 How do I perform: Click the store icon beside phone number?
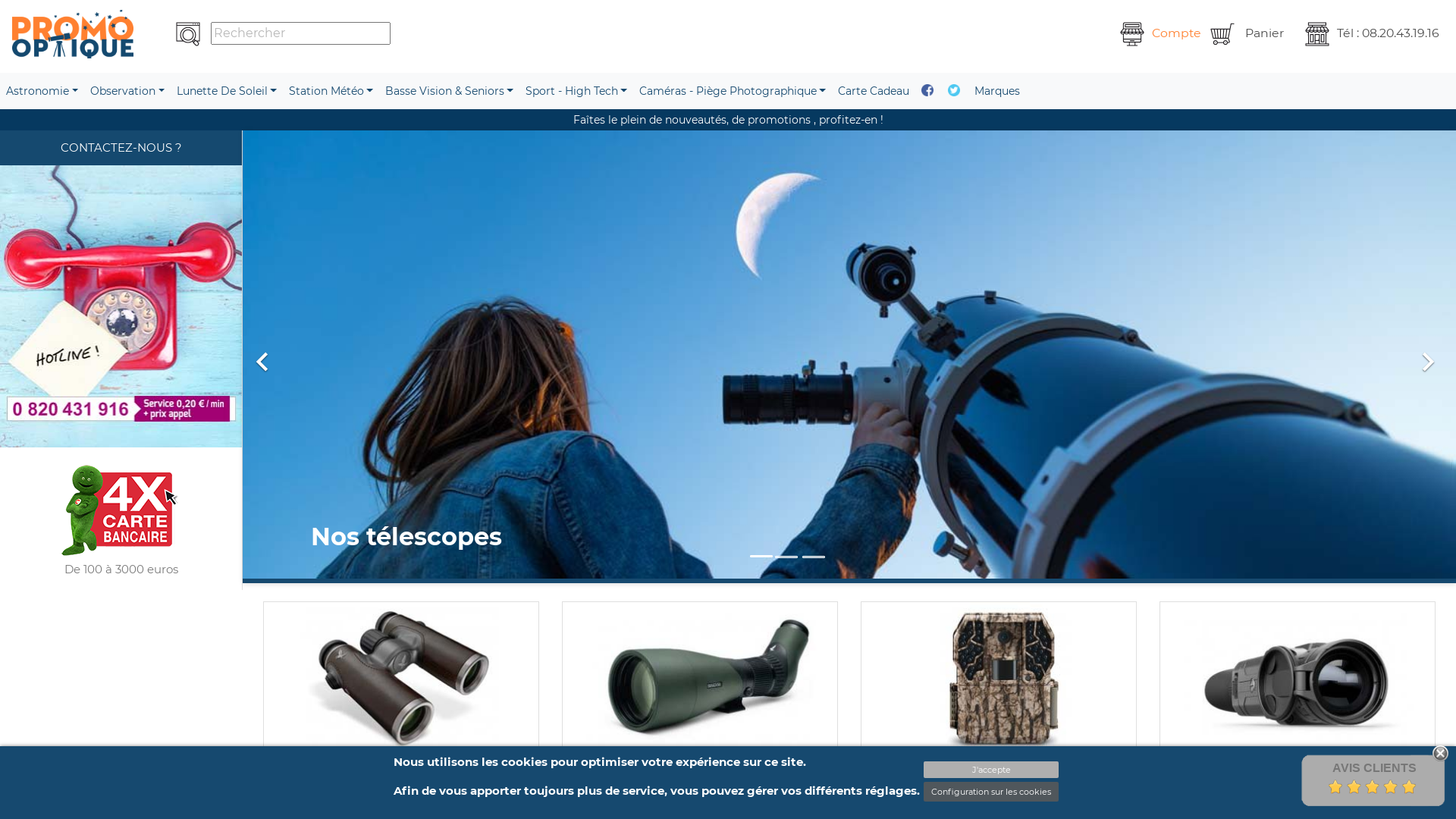pos(1317,34)
